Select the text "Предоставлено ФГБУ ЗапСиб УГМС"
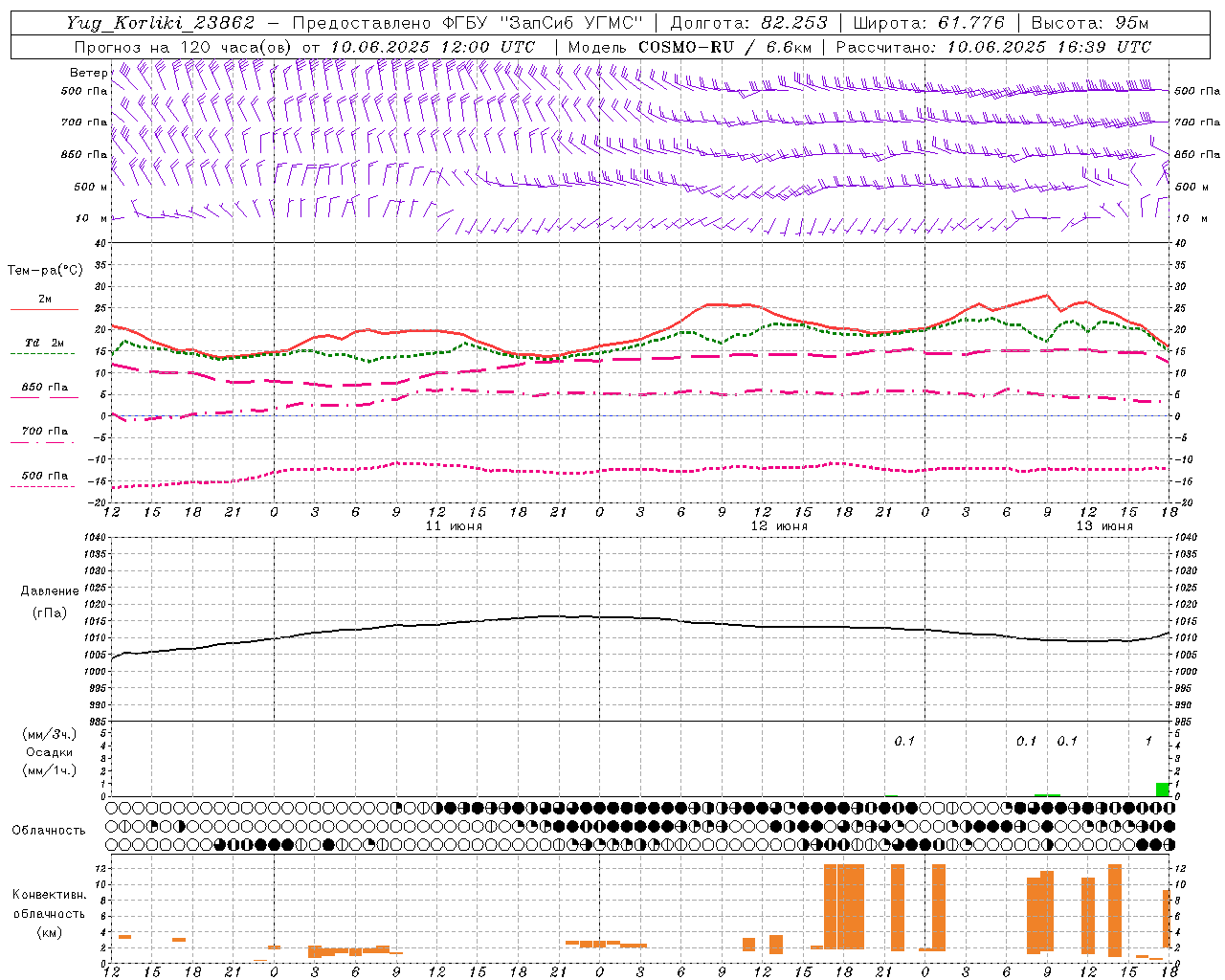The height and width of the screenshot is (980, 1225). tap(467, 23)
